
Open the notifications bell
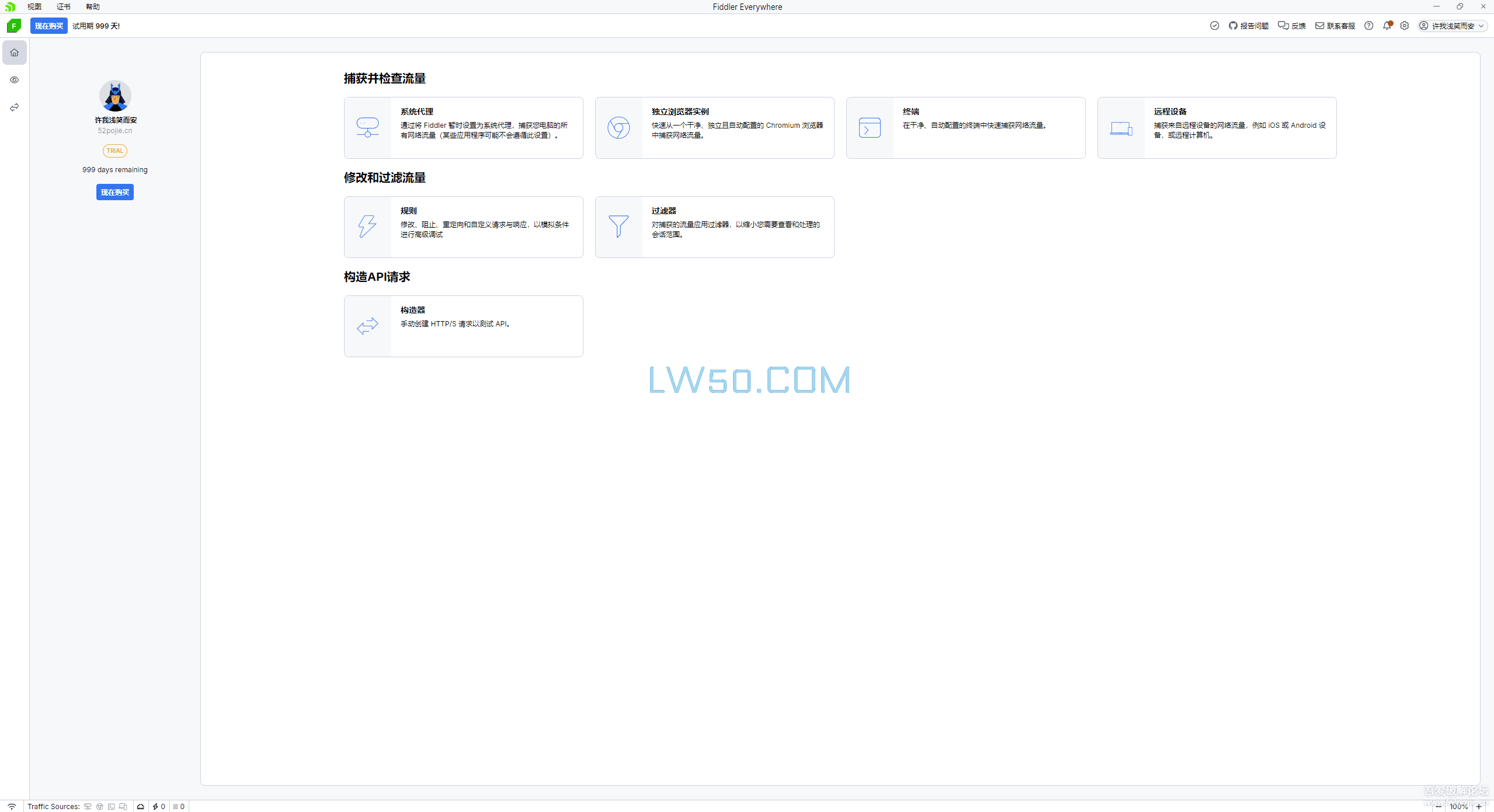point(1387,26)
